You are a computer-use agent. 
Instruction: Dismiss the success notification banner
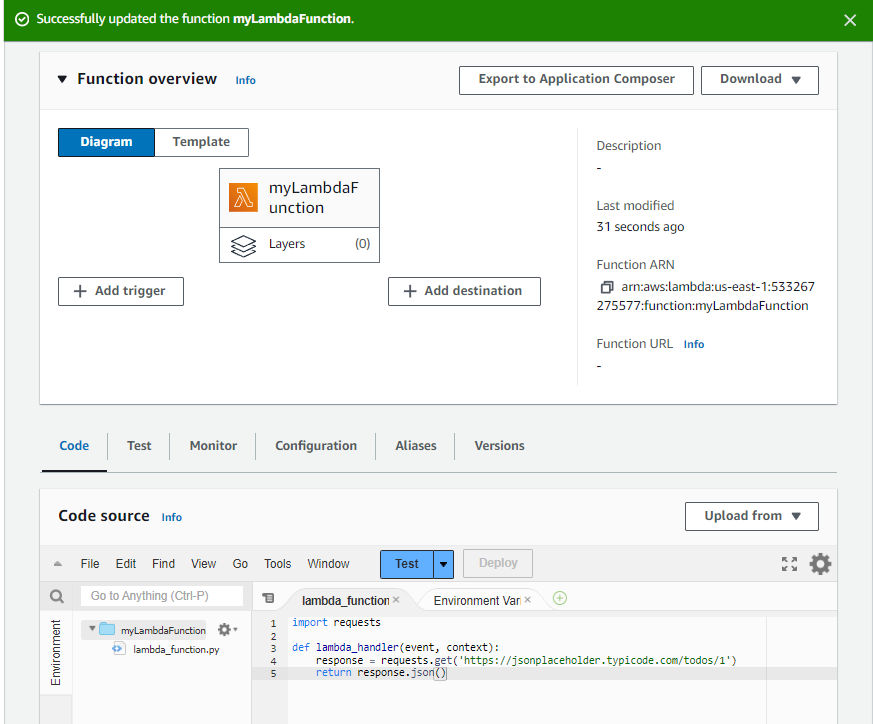click(x=849, y=20)
